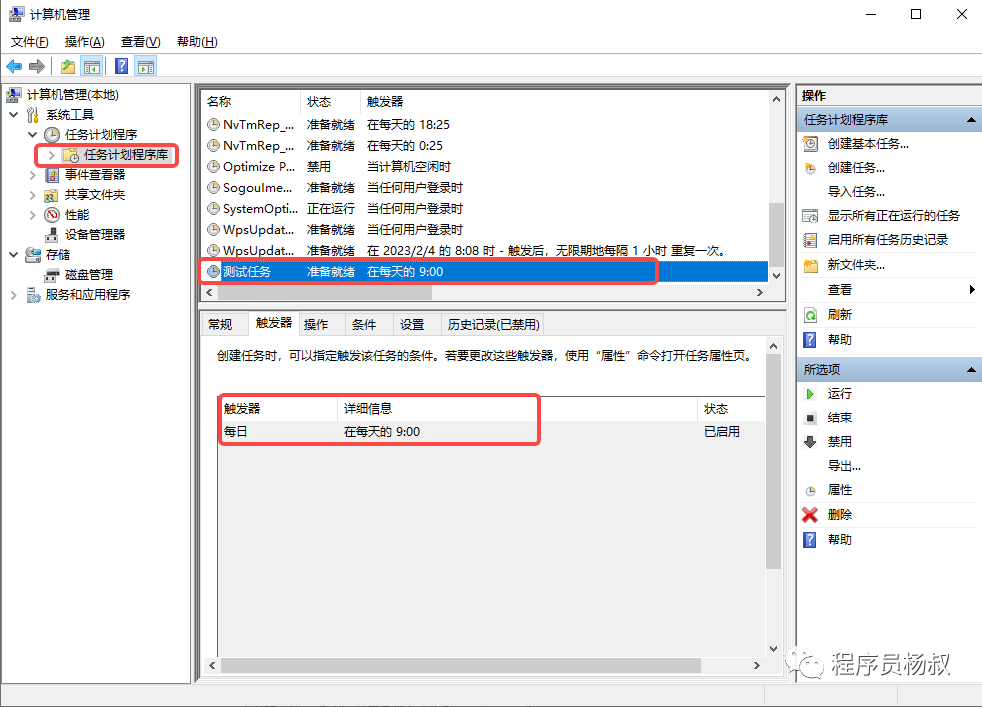Click the 状态 column header in task list

pos(331,101)
